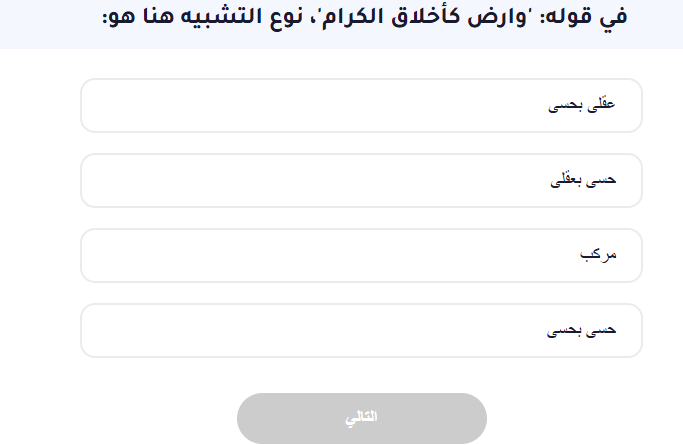Go to the next question with 'التالي'

[361, 418]
